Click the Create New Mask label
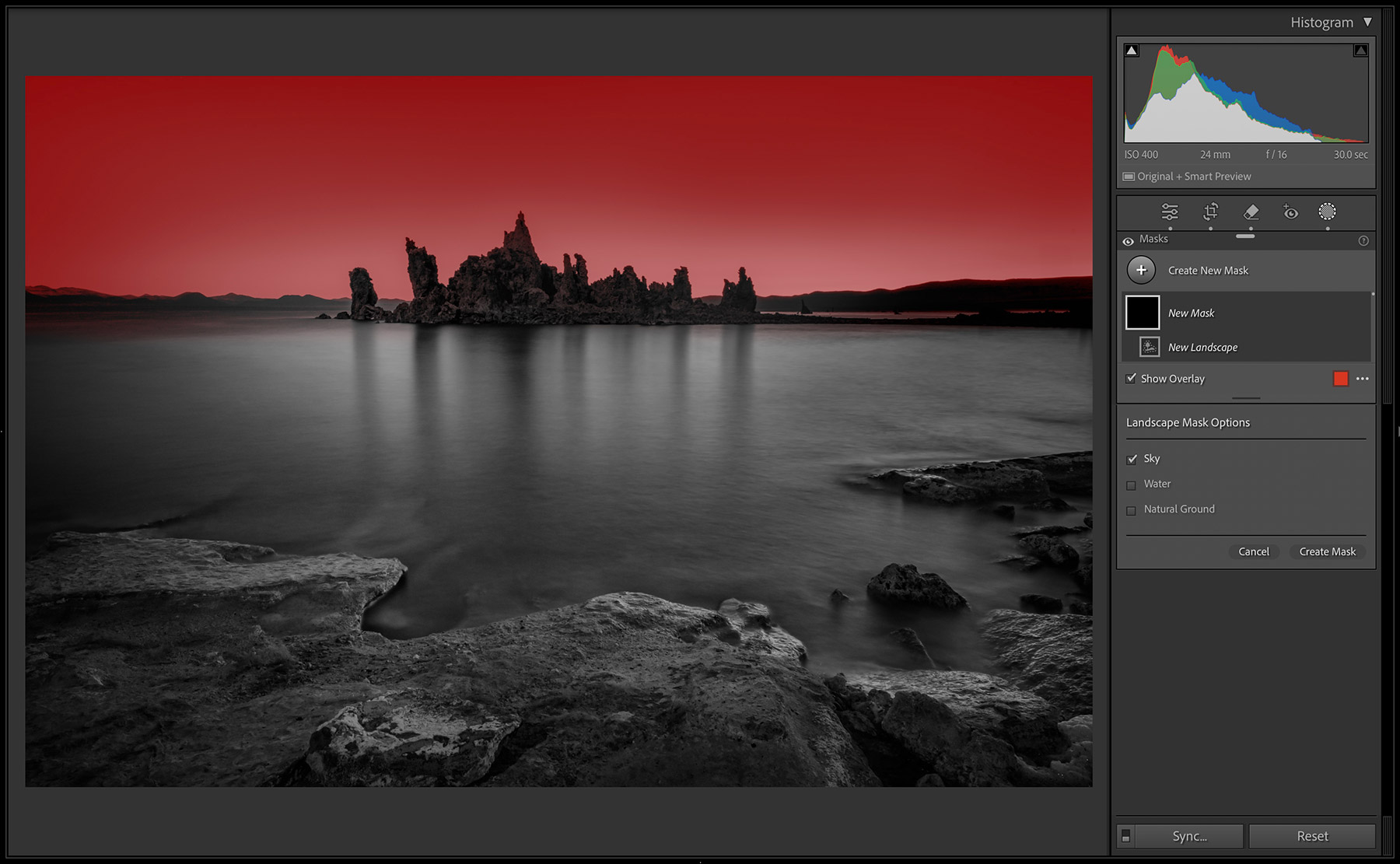Viewport: 1400px width, 864px height. pos(1208,270)
